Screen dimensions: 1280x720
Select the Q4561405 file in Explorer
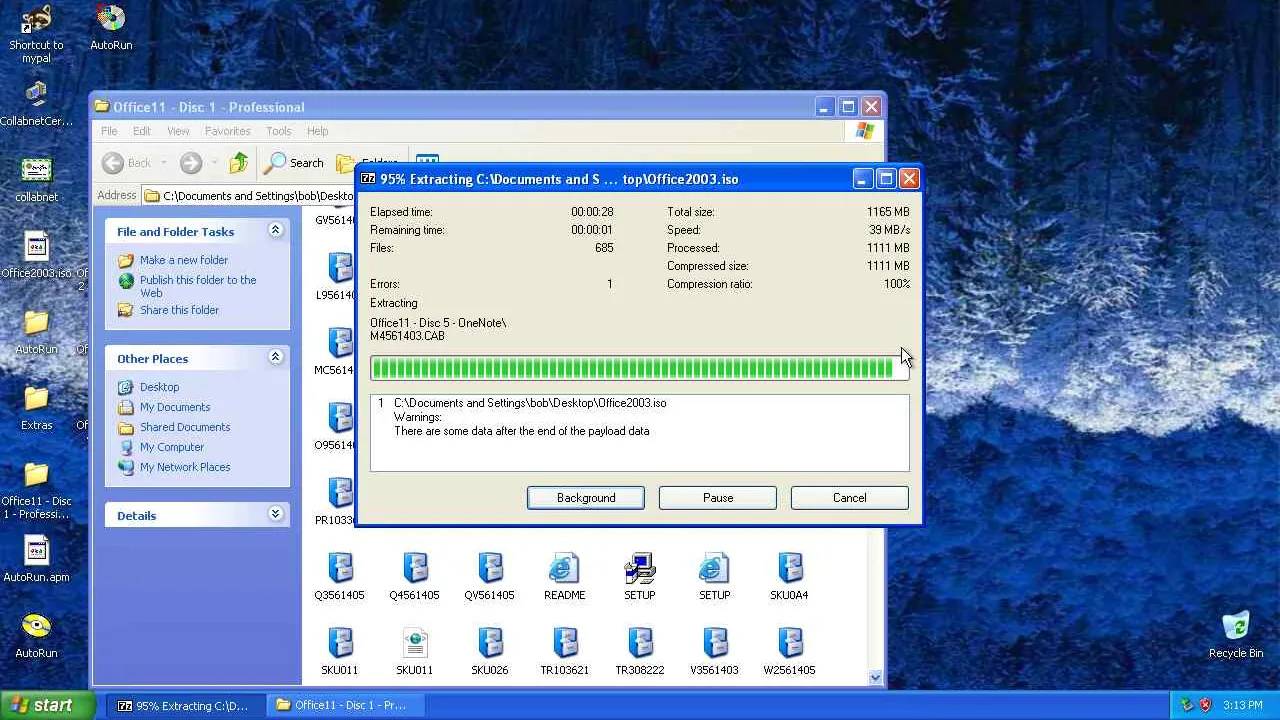pos(414,578)
